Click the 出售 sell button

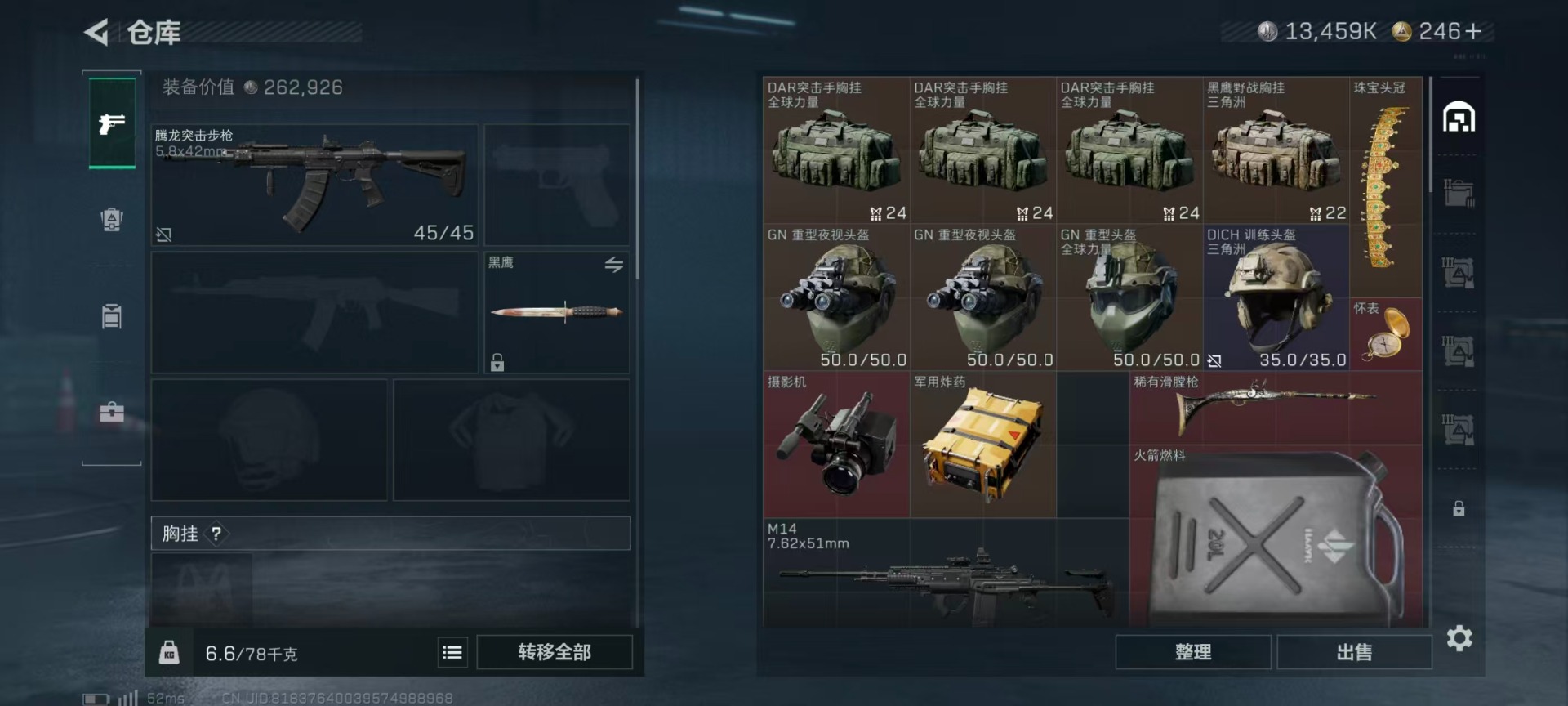pos(1354,652)
